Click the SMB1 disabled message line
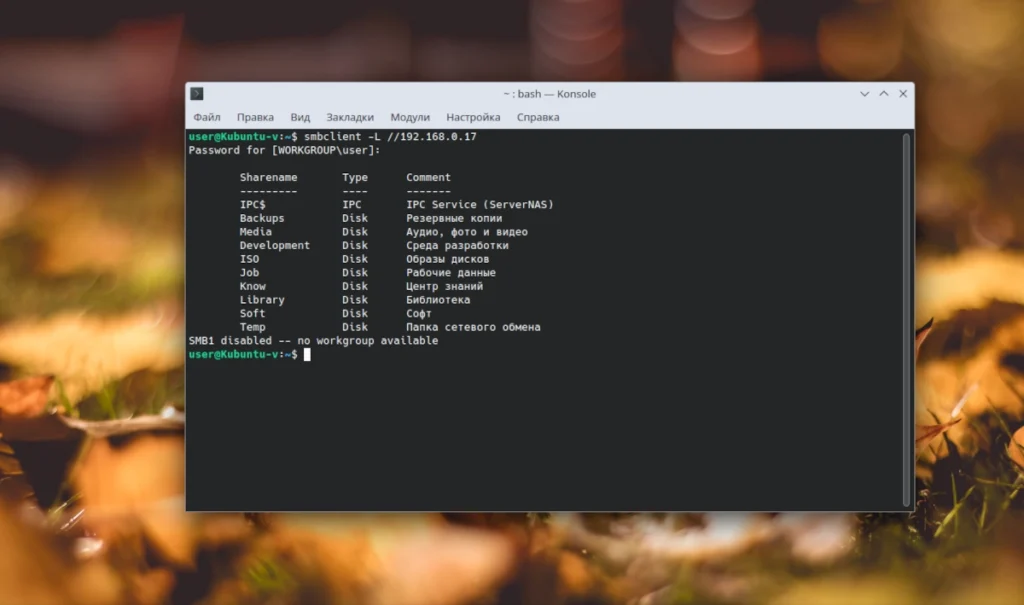Viewport: 1024px width, 605px height. pos(313,341)
